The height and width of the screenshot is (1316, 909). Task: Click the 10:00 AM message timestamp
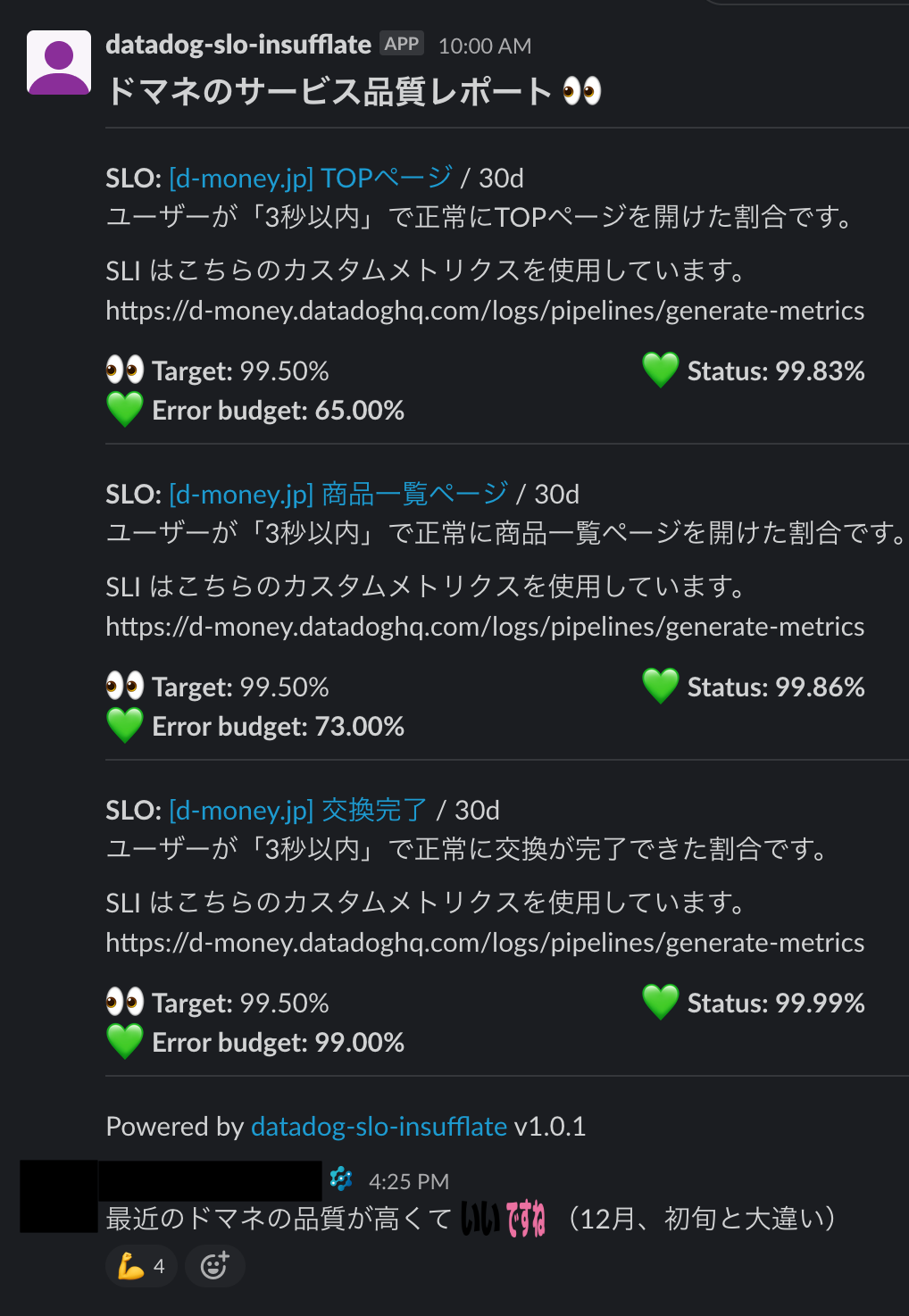tap(485, 46)
